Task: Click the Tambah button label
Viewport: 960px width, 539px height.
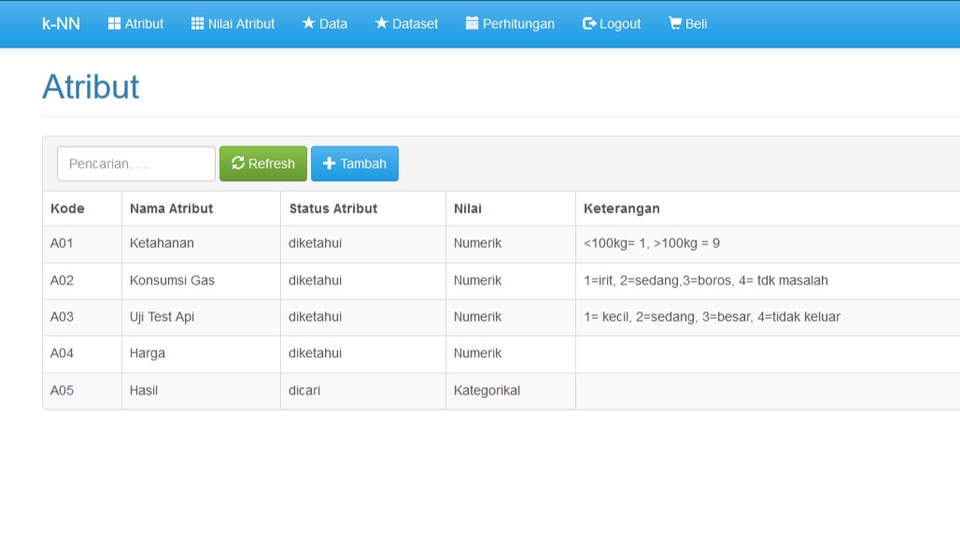Action: point(363,164)
